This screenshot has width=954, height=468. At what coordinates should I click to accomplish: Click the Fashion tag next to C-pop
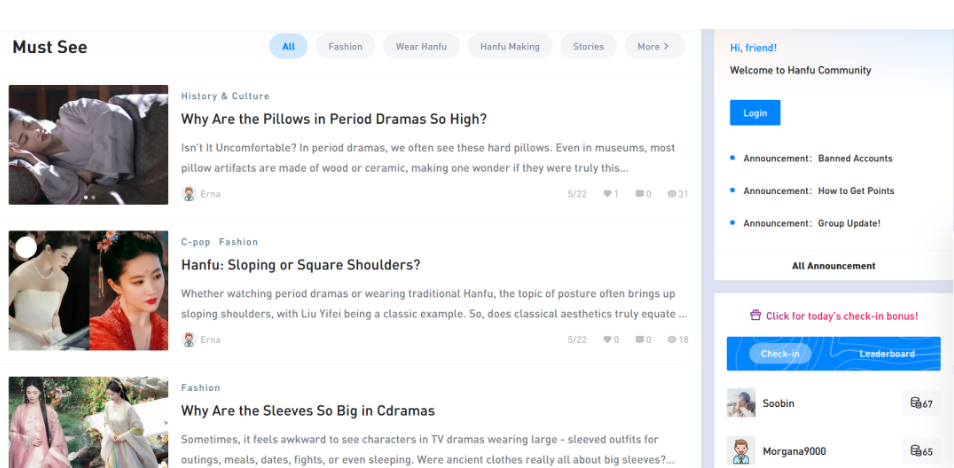point(238,242)
